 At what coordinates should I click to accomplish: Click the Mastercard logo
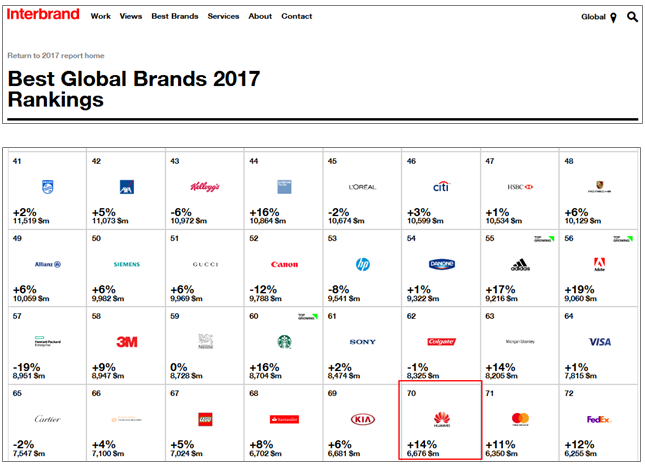519,418
